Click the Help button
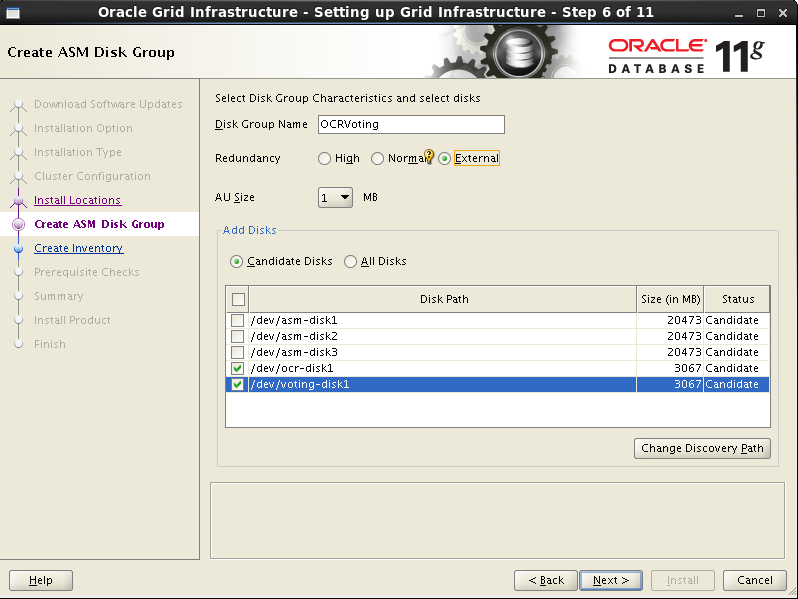Screen dimensions: 798x599 coord(41,580)
